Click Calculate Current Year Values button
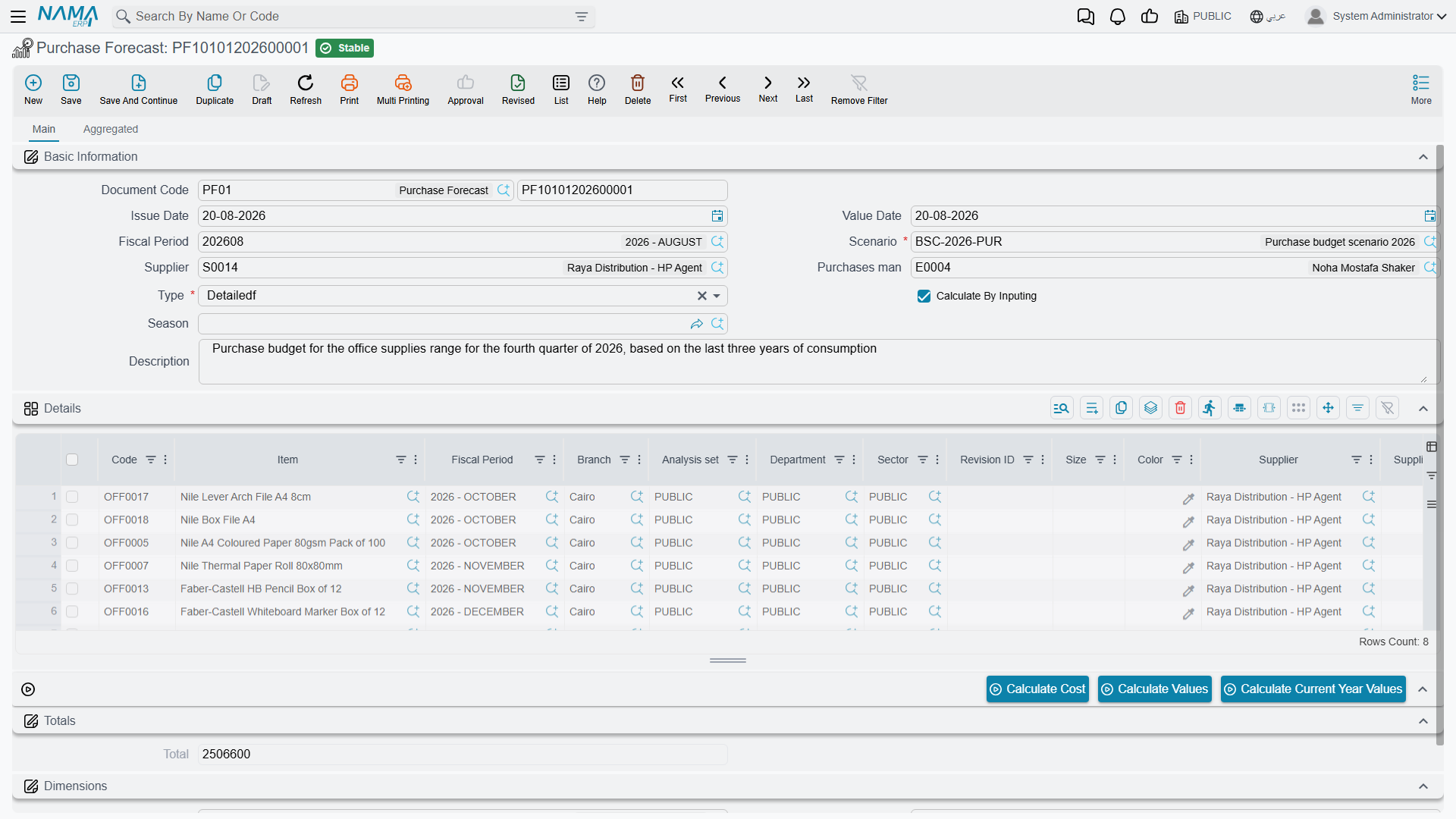Viewport: 1456px width, 819px height. point(1313,689)
